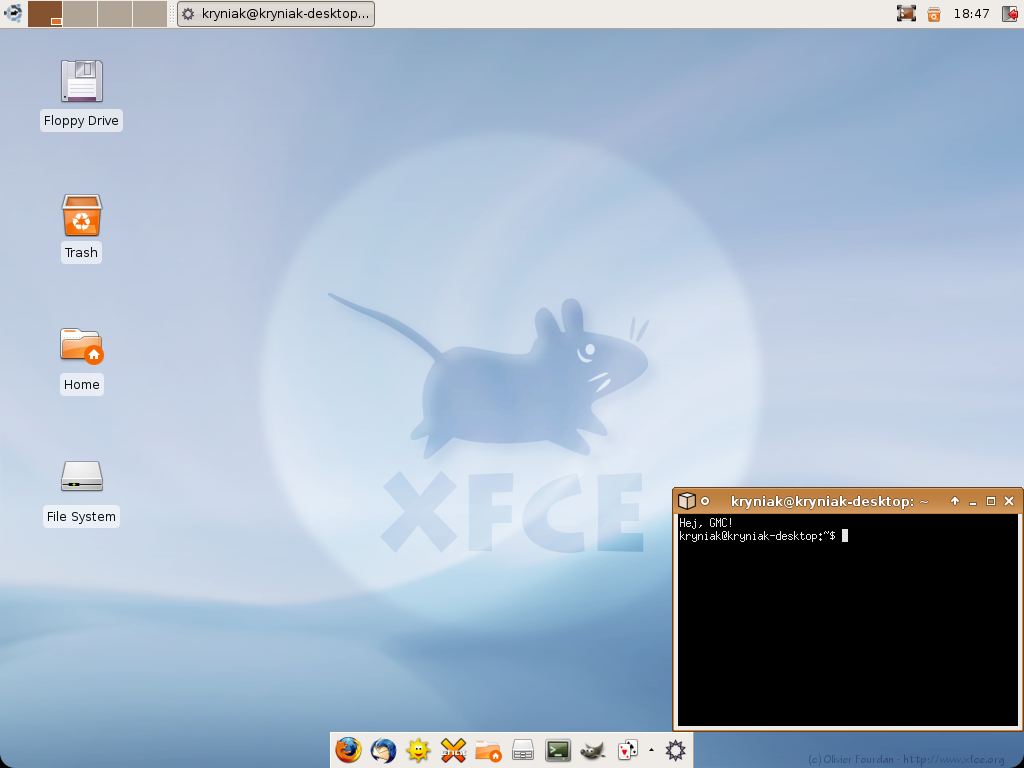
Task: Roll up the terminal window with the shade arrow
Action: click(x=955, y=501)
